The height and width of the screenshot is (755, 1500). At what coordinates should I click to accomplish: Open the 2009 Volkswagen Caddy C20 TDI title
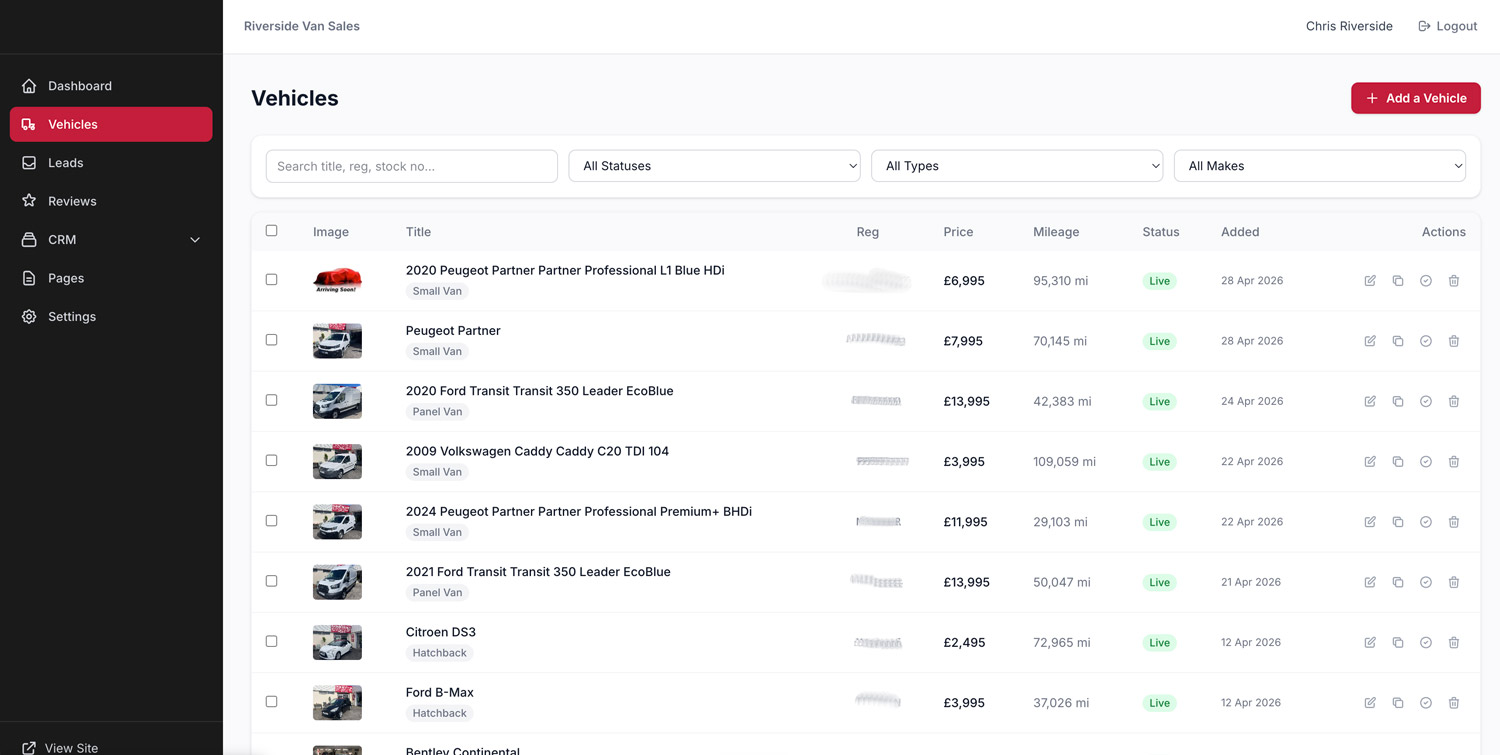[x=537, y=451]
